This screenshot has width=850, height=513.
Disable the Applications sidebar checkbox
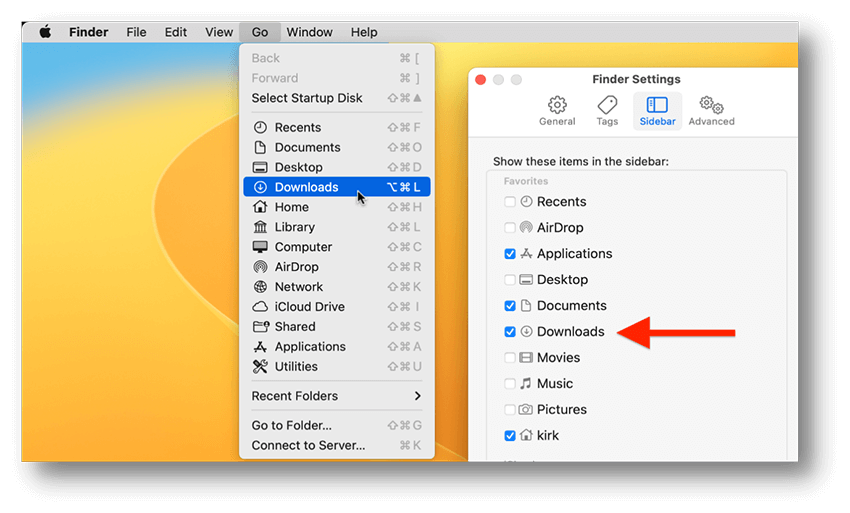[510, 254]
